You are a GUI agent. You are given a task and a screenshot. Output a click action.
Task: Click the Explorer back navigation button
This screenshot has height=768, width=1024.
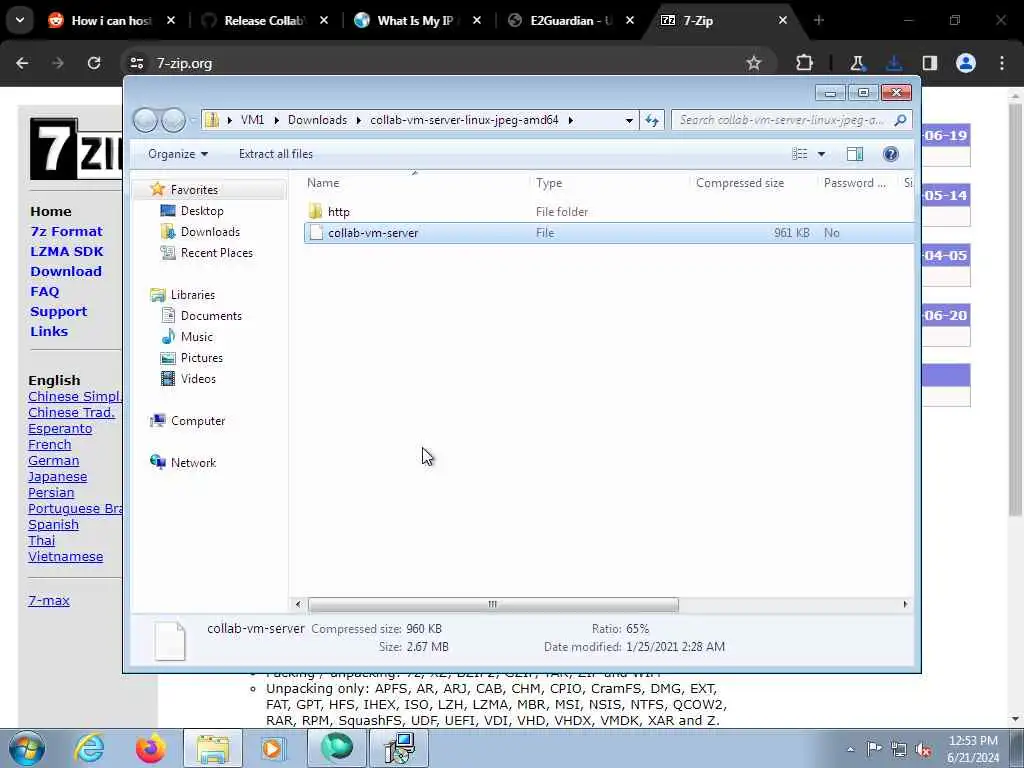(145, 120)
